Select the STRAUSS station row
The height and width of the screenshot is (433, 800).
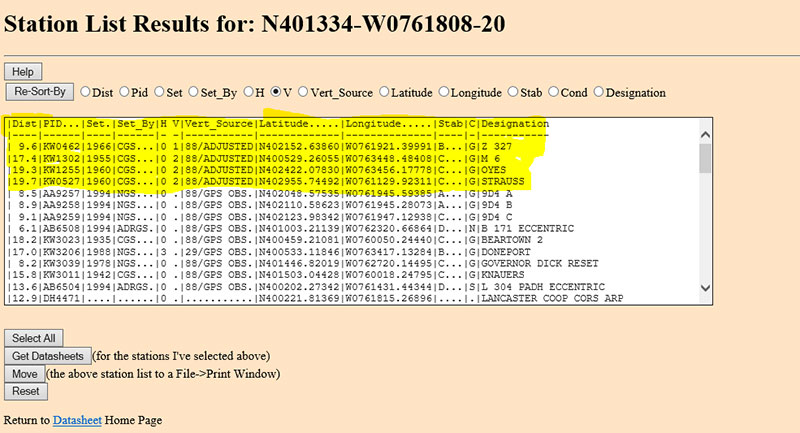pos(350,181)
